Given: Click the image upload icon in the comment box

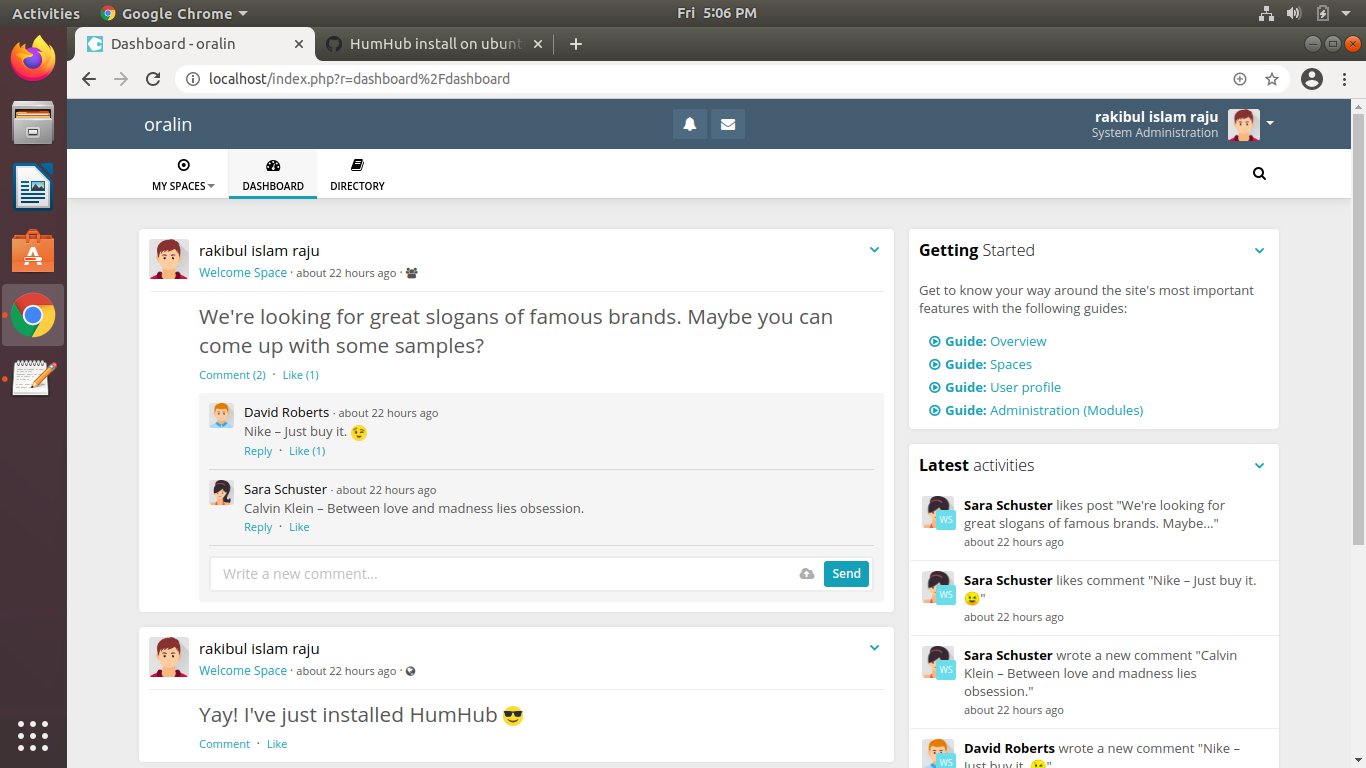Looking at the screenshot, I should click(806, 573).
